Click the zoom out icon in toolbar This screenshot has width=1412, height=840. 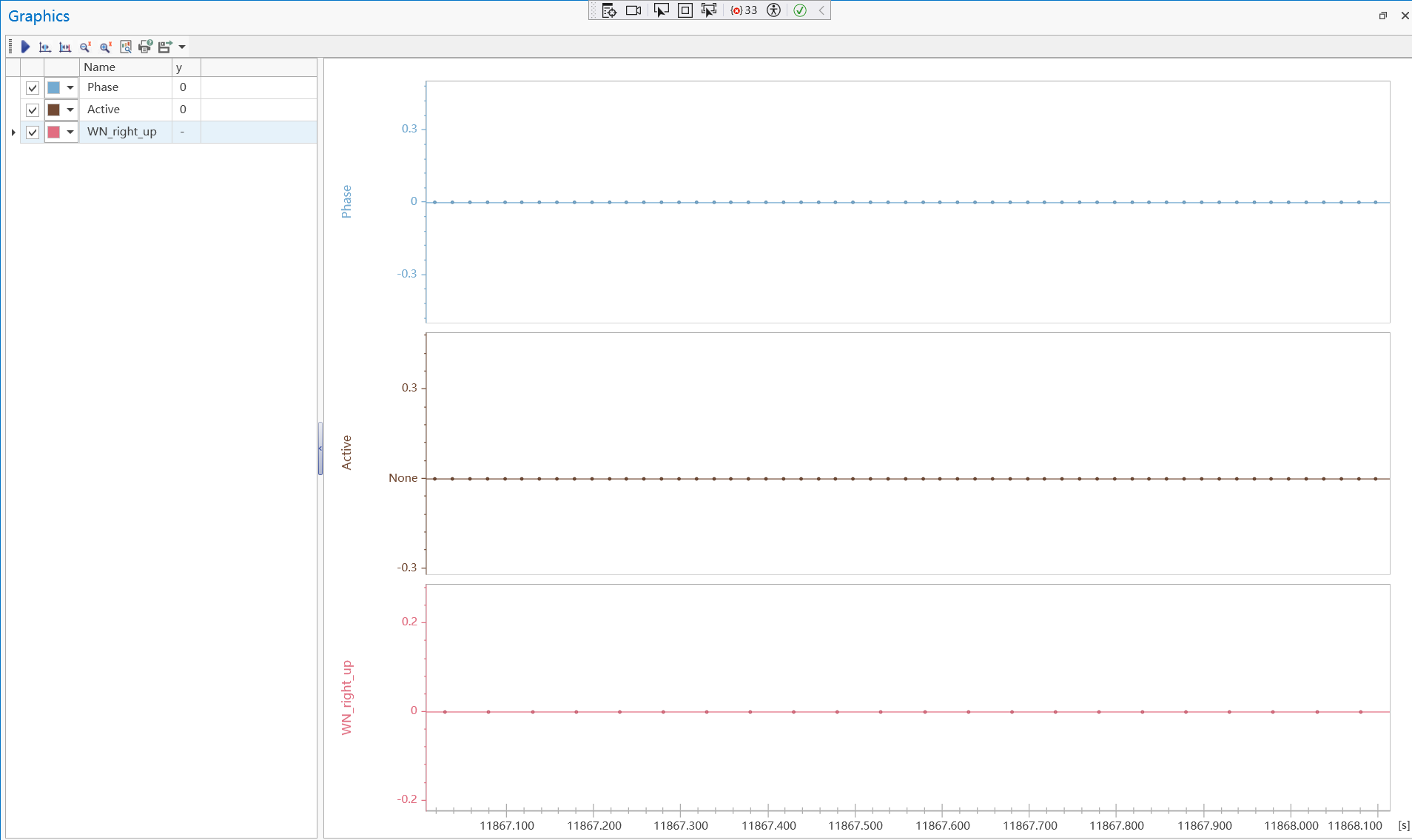(x=85, y=47)
